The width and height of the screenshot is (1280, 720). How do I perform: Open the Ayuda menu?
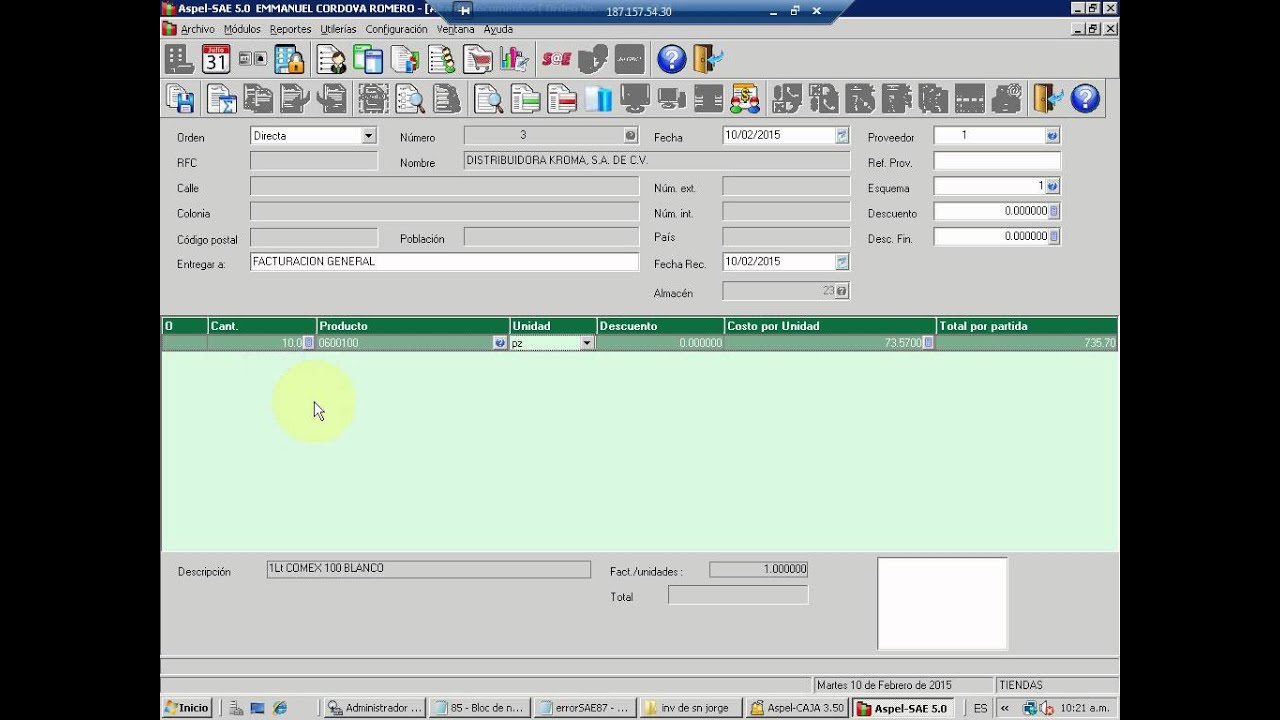coord(498,29)
